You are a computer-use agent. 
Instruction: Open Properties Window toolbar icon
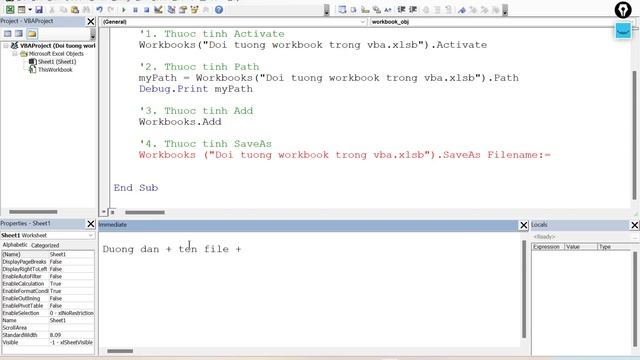[182, 9]
